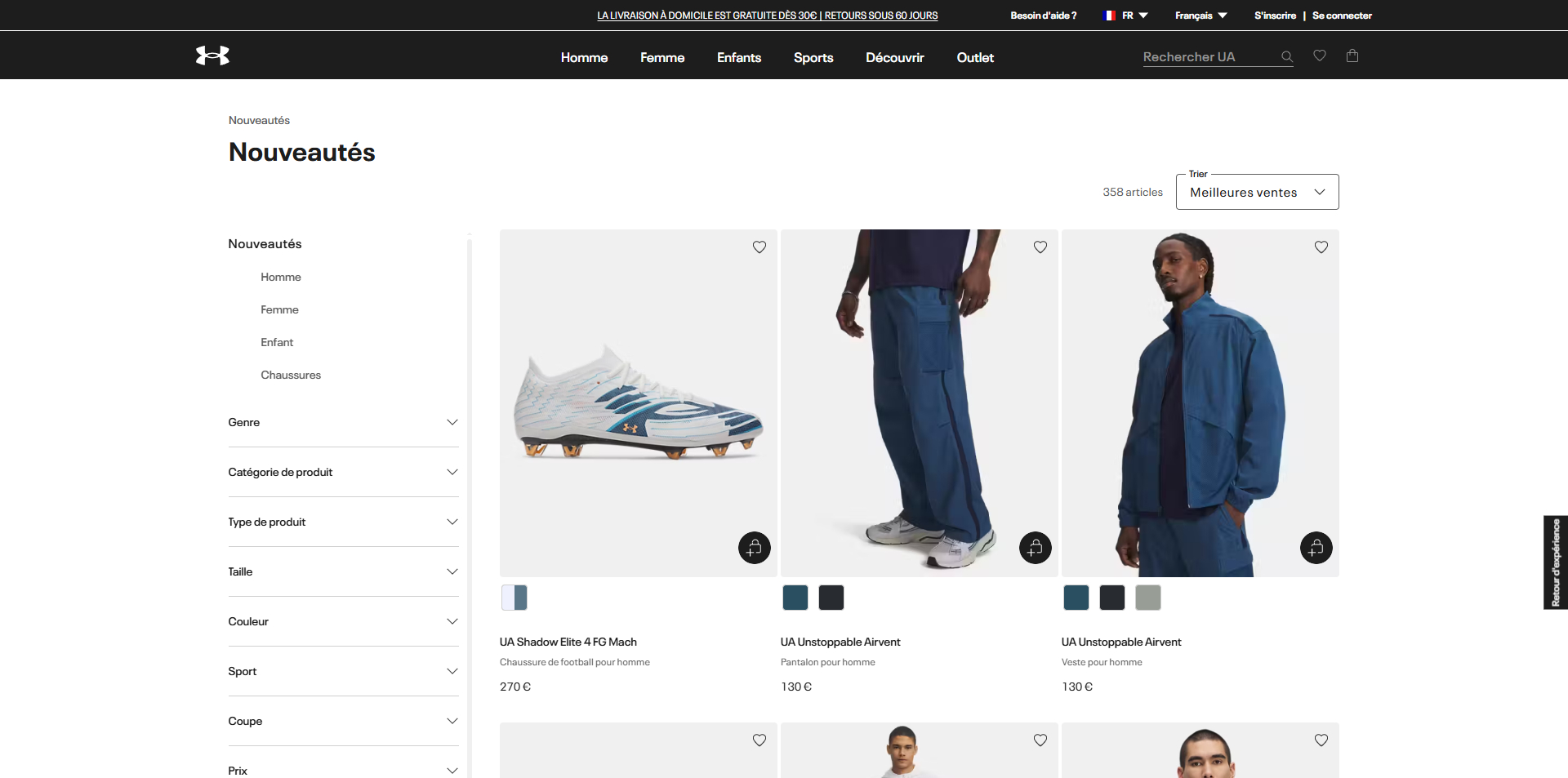Open the Français language dropdown
1568x778 pixels.
1200,16
